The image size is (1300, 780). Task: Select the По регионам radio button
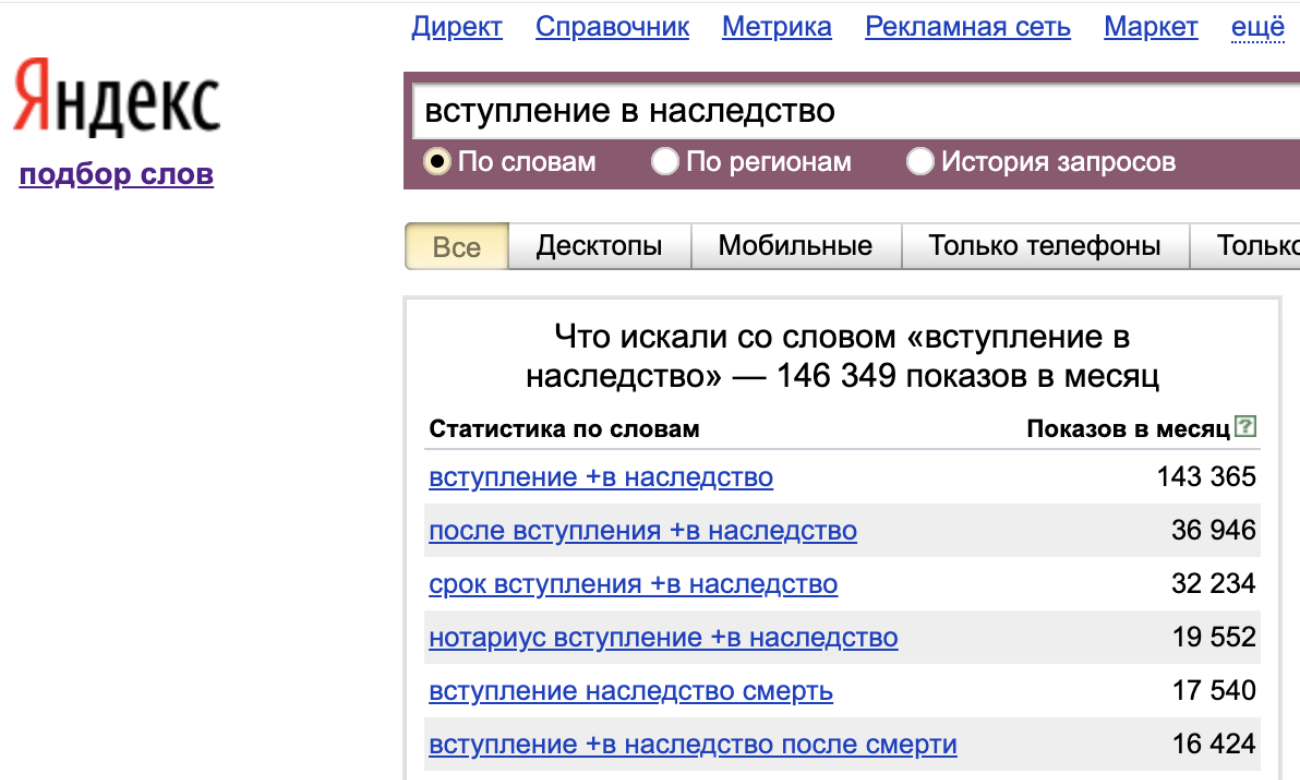[x=665, y=161]
